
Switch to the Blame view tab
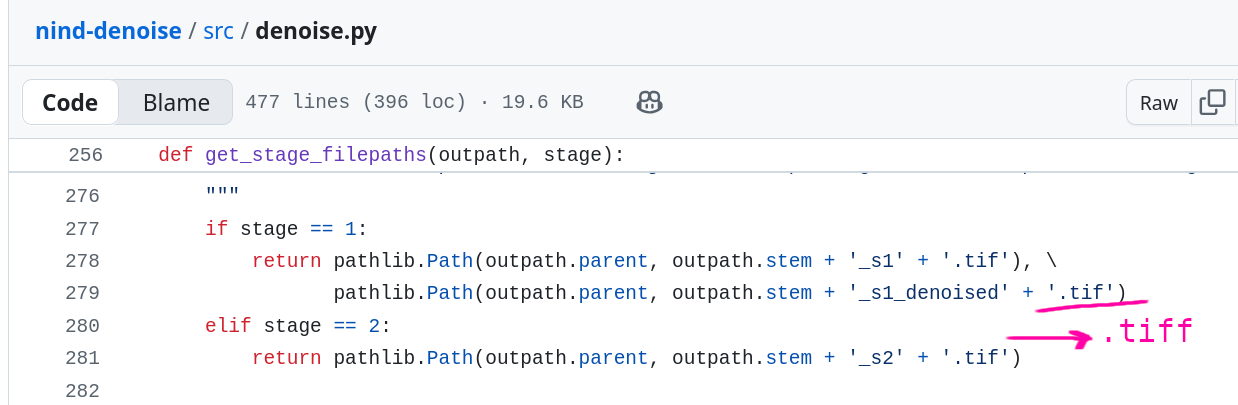tap(176, 102)
